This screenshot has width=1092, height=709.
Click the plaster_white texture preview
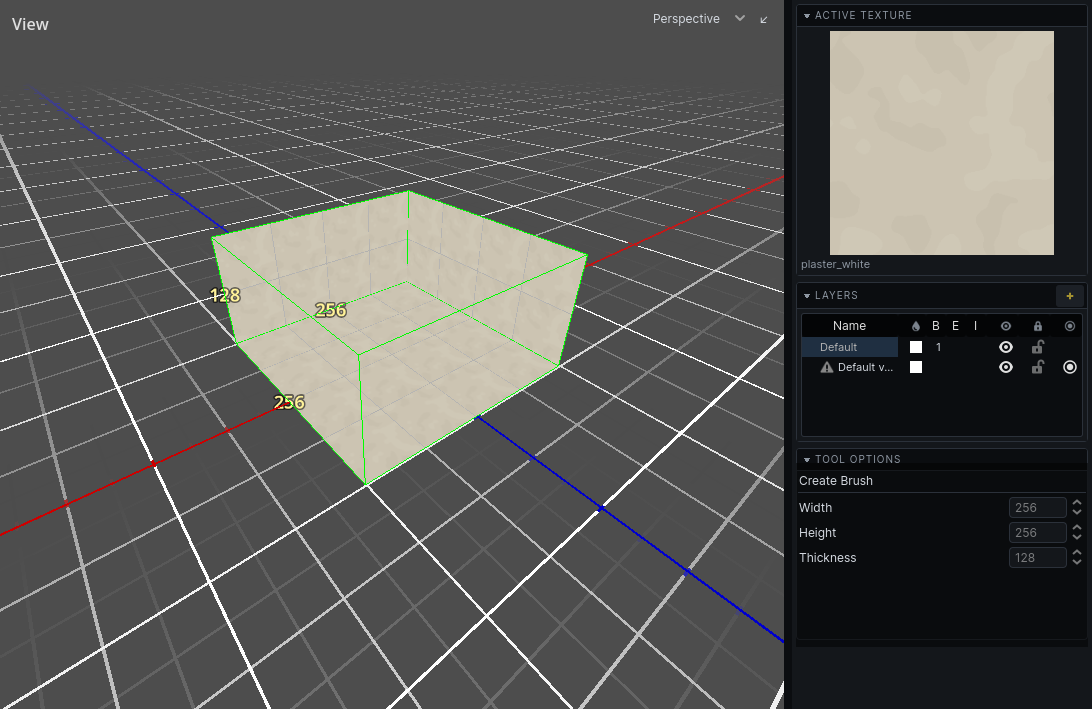pyautogui.click(x=942, y=143)
